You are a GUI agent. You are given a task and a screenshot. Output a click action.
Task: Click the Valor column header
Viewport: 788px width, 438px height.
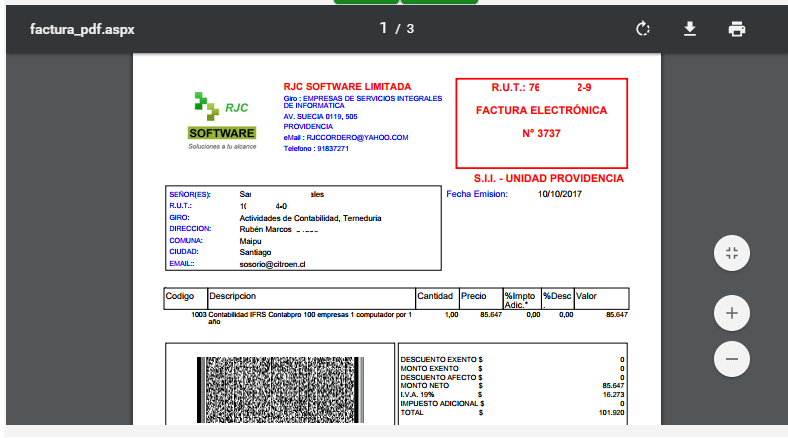click(586, 297)
